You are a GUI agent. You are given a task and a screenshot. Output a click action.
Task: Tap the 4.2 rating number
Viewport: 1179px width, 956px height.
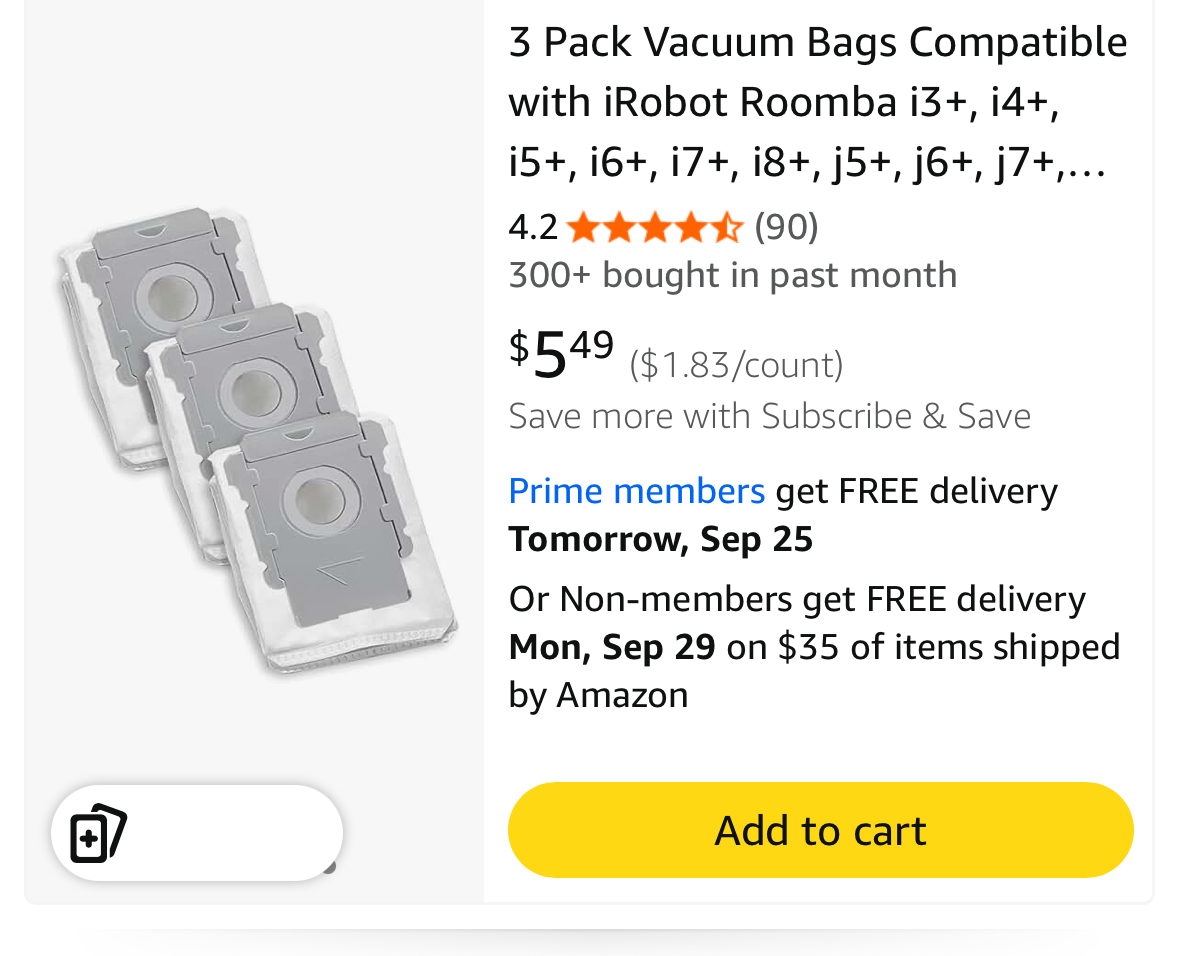pos(533,228)
